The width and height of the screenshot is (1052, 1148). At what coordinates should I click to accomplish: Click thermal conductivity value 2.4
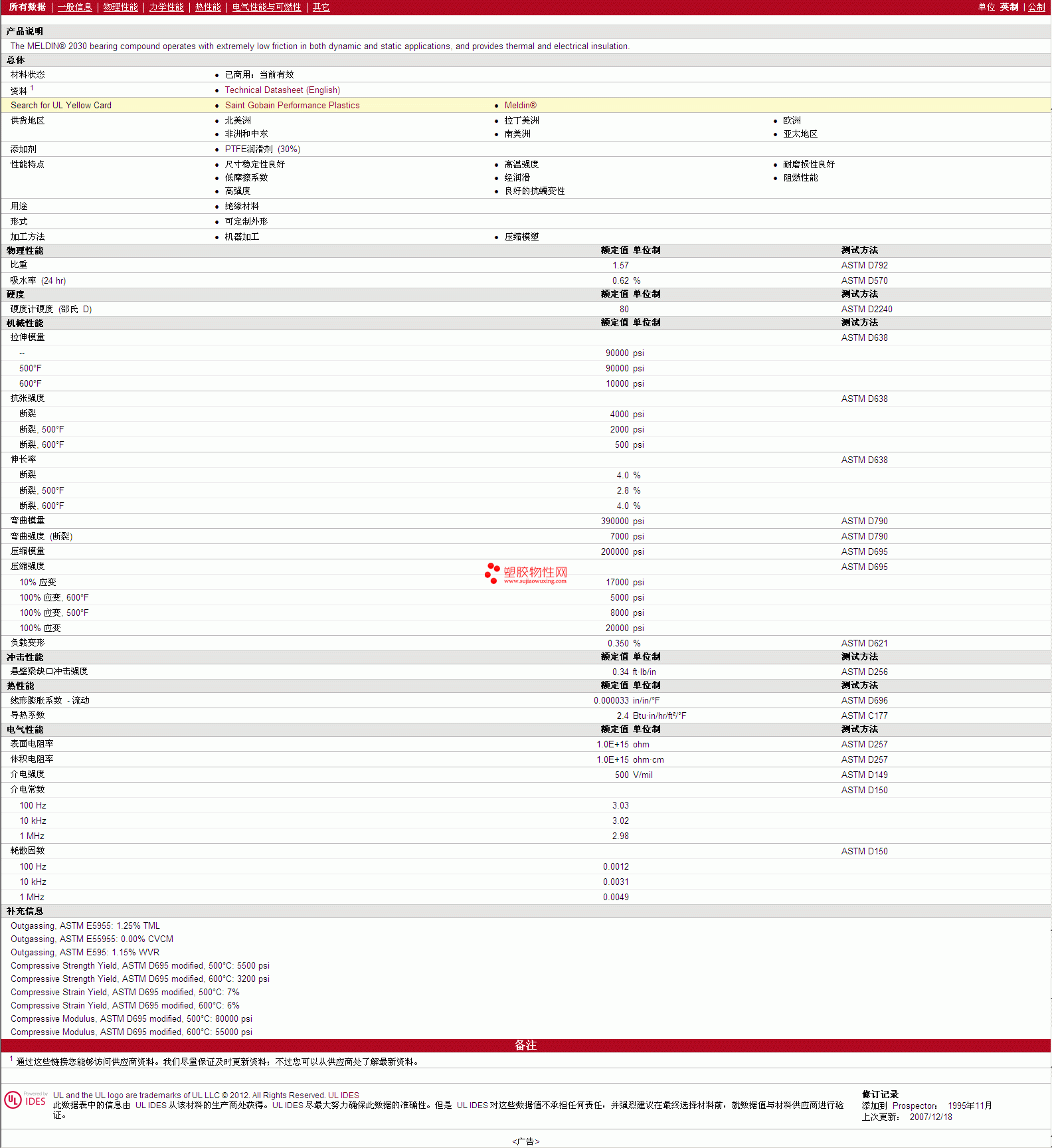coord(622,716)
